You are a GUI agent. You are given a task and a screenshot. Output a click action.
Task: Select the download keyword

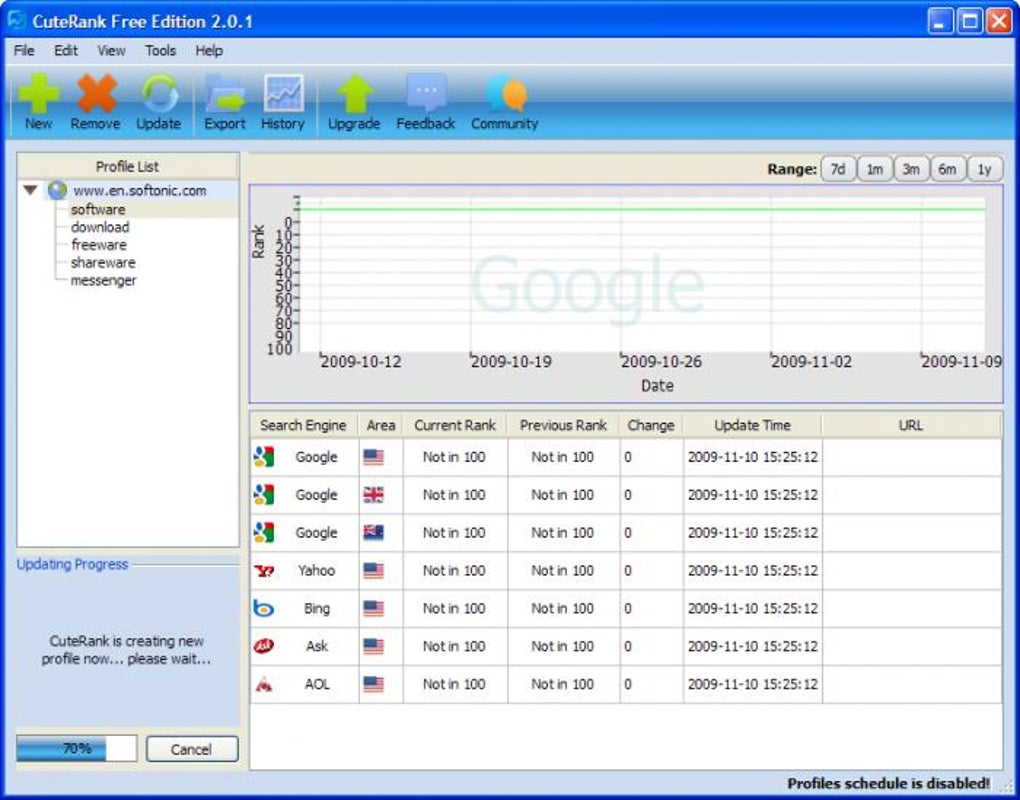100,227
